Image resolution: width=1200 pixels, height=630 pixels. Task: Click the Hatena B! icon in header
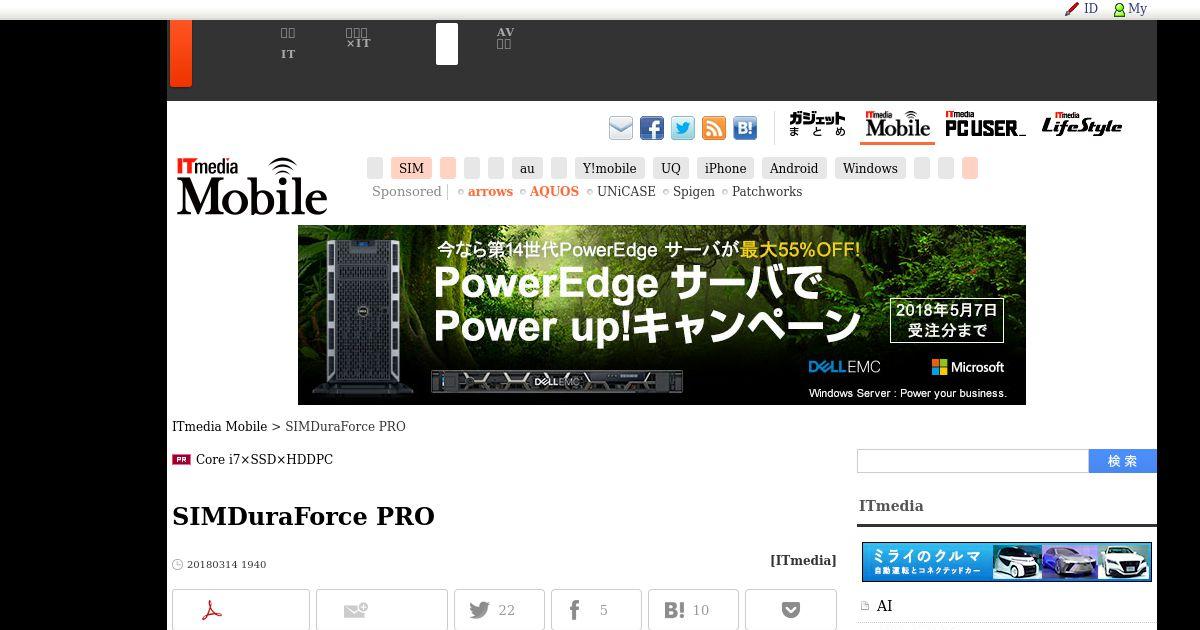(745, 128)
